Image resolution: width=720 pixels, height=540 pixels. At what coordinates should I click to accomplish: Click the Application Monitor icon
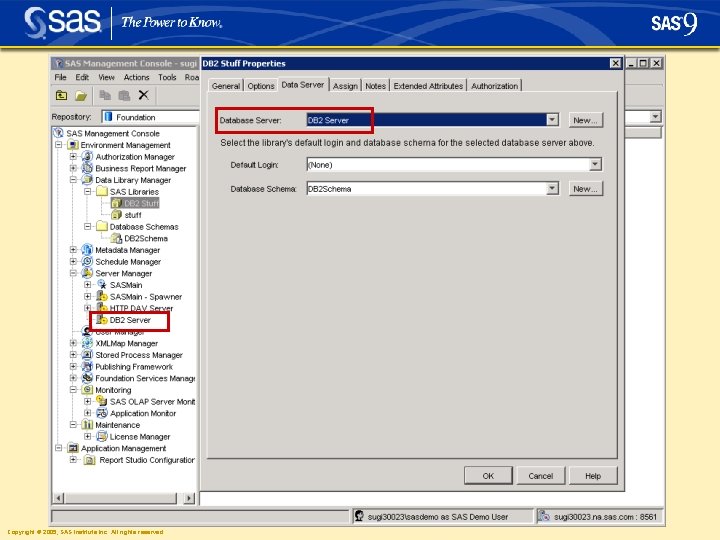tap(102, 413)
